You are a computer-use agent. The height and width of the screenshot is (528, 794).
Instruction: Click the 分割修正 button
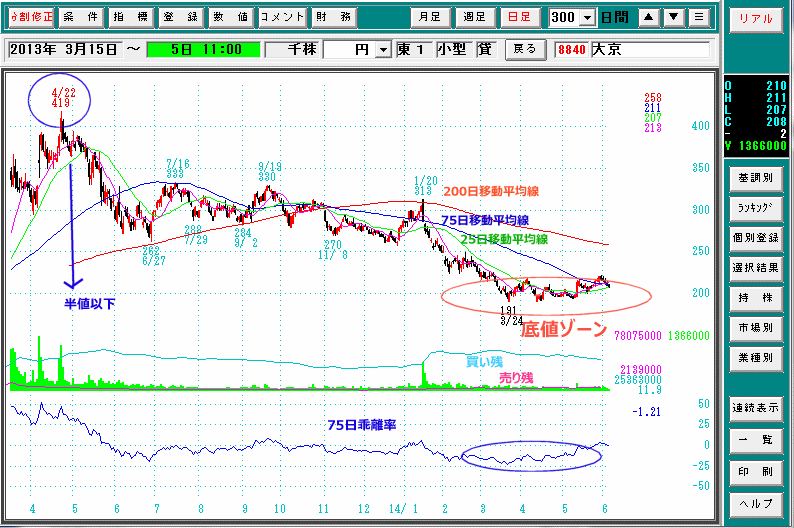coord(31,17)
